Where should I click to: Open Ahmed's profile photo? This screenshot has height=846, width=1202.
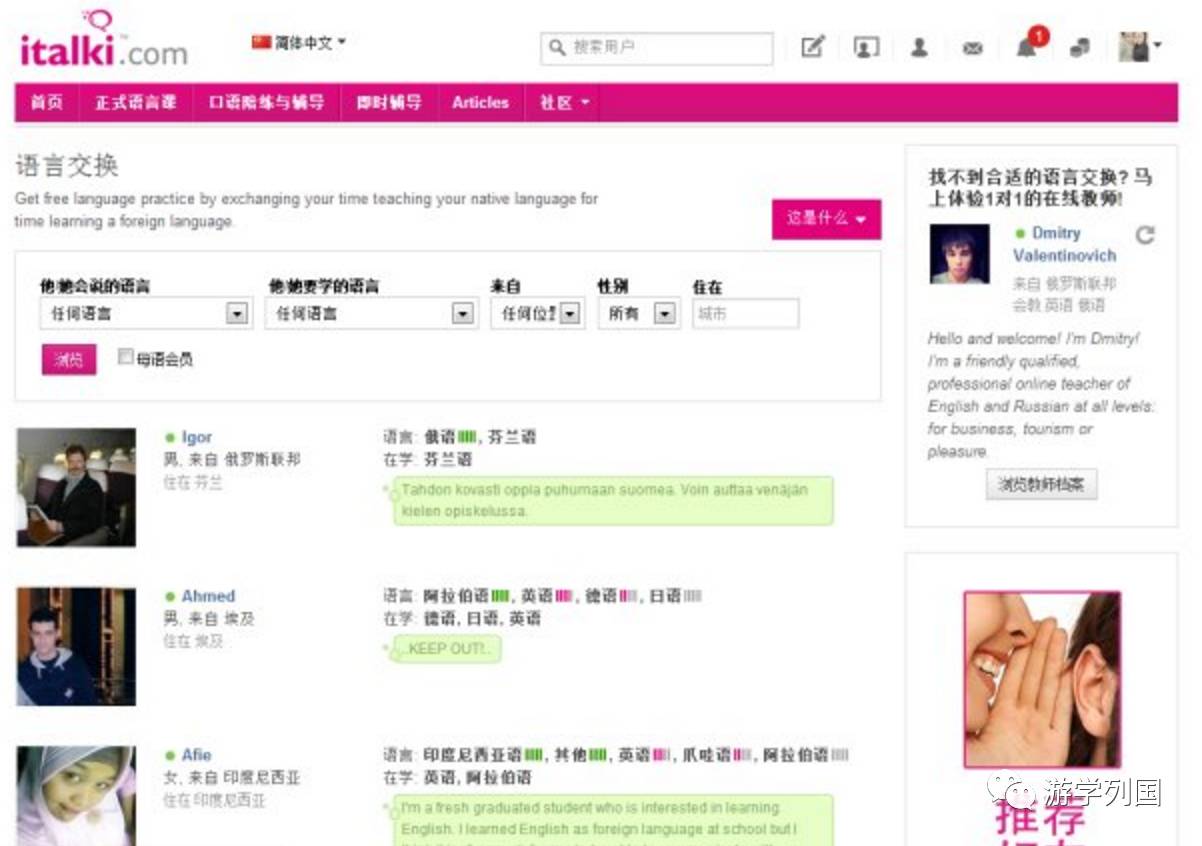click(x=76, y=646)
